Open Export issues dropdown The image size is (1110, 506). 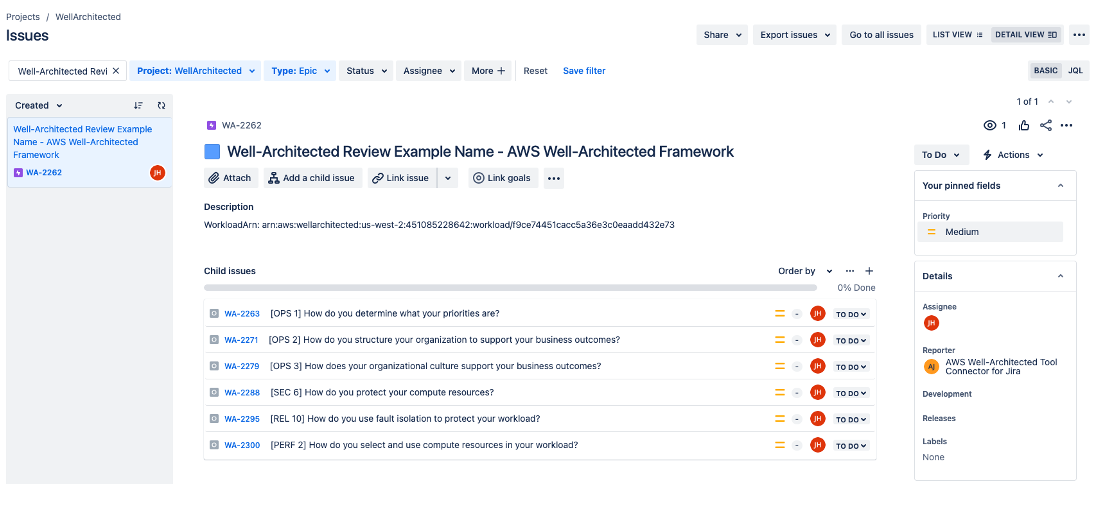coord(795,35)
